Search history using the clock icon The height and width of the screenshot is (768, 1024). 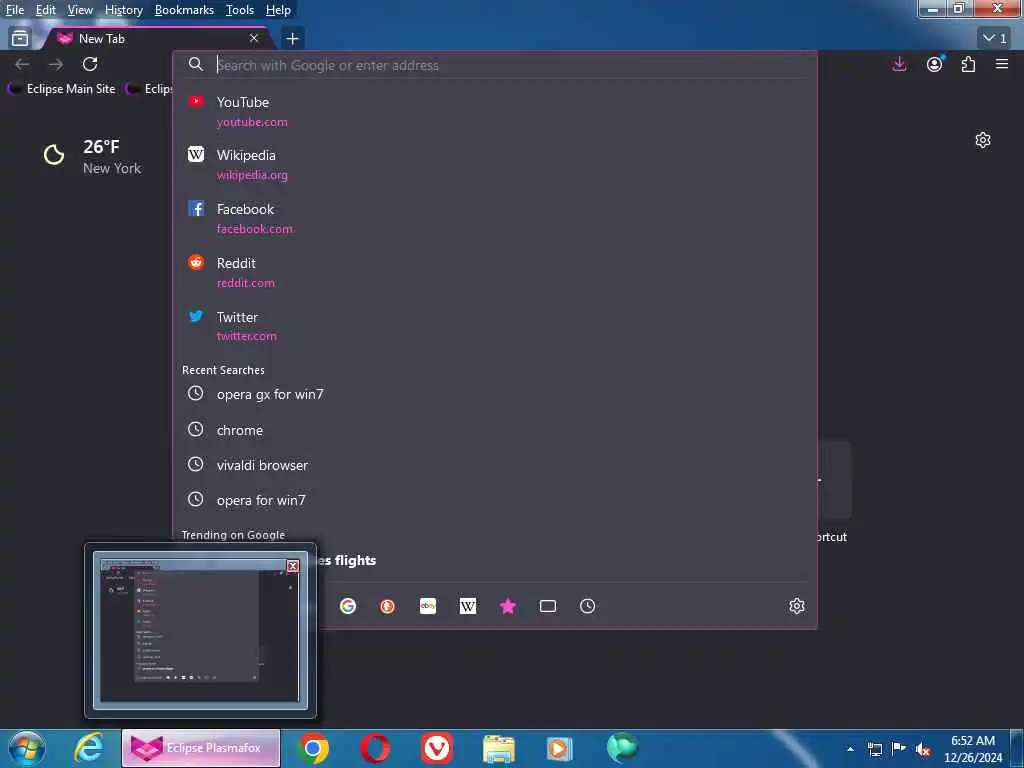588,606
